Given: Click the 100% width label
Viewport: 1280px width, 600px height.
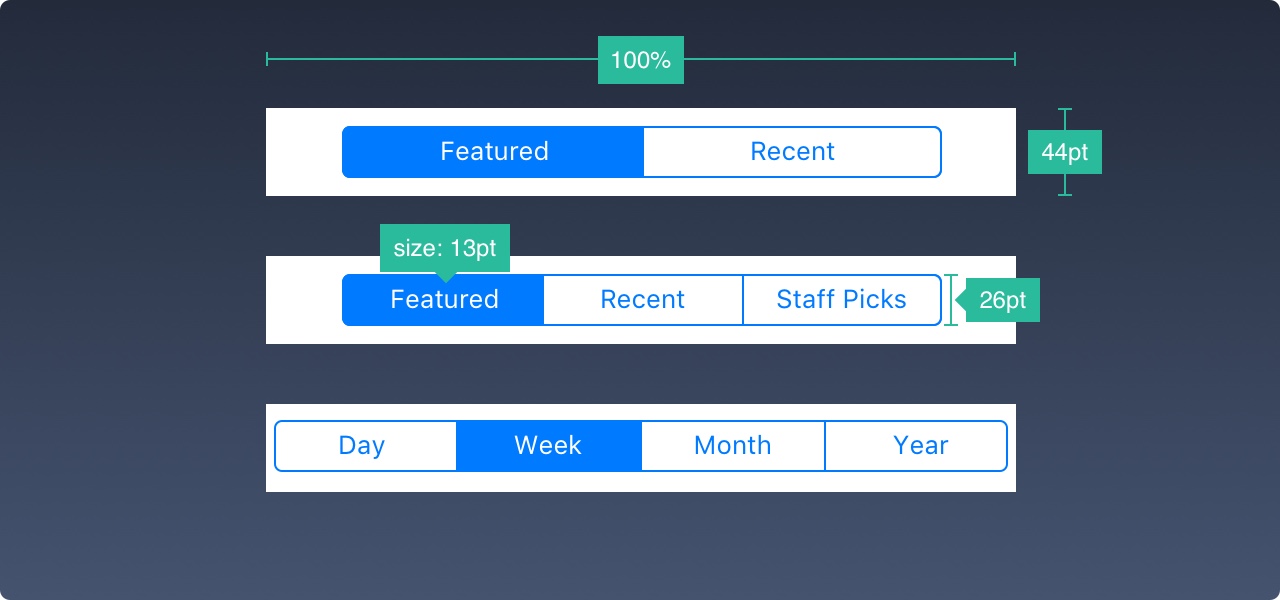Looking at the screenshot, I should pos(640,60).
